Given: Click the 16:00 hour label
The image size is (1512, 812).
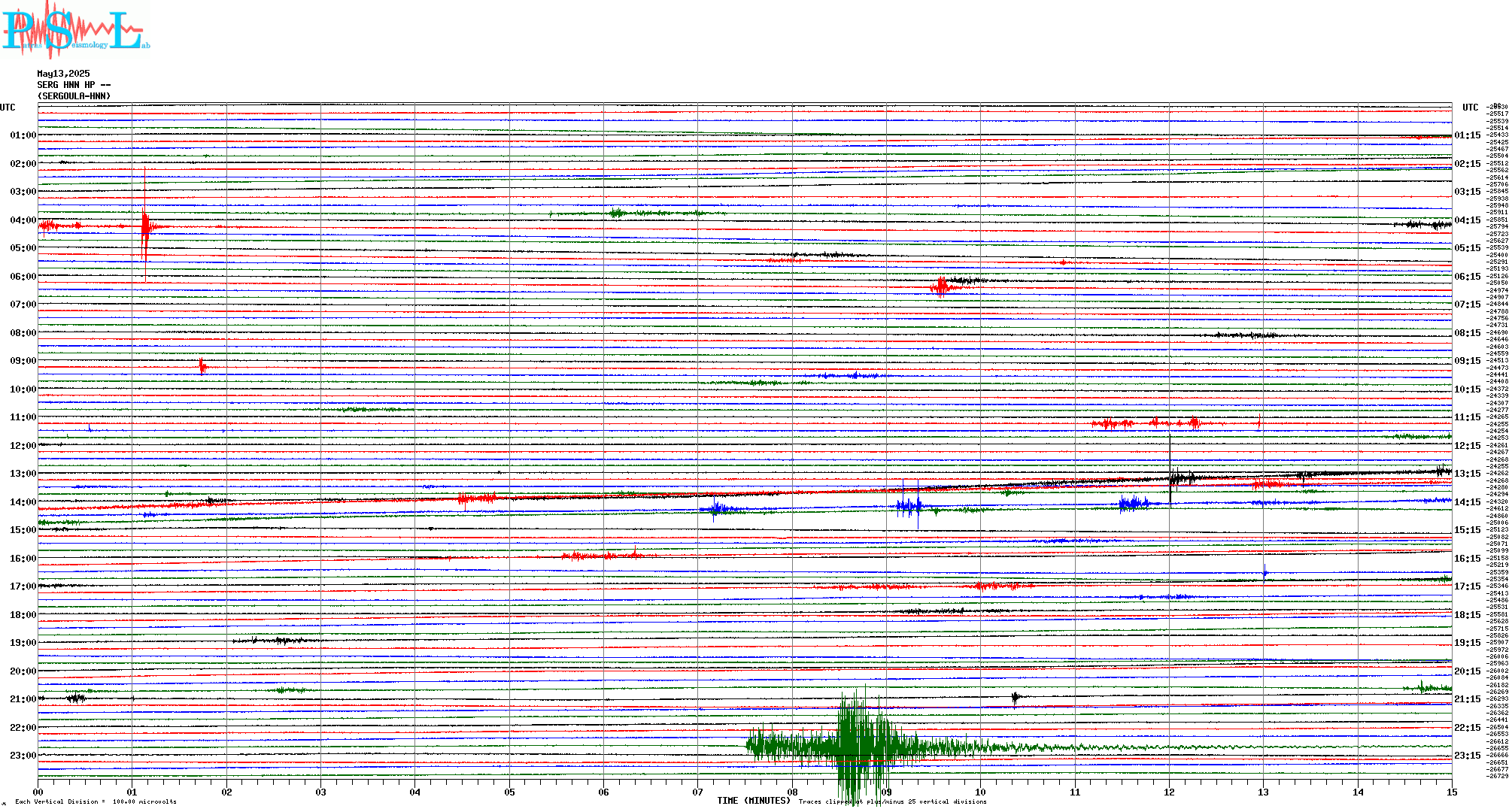Looking at the screenshot, I should [x=23, y=559].
